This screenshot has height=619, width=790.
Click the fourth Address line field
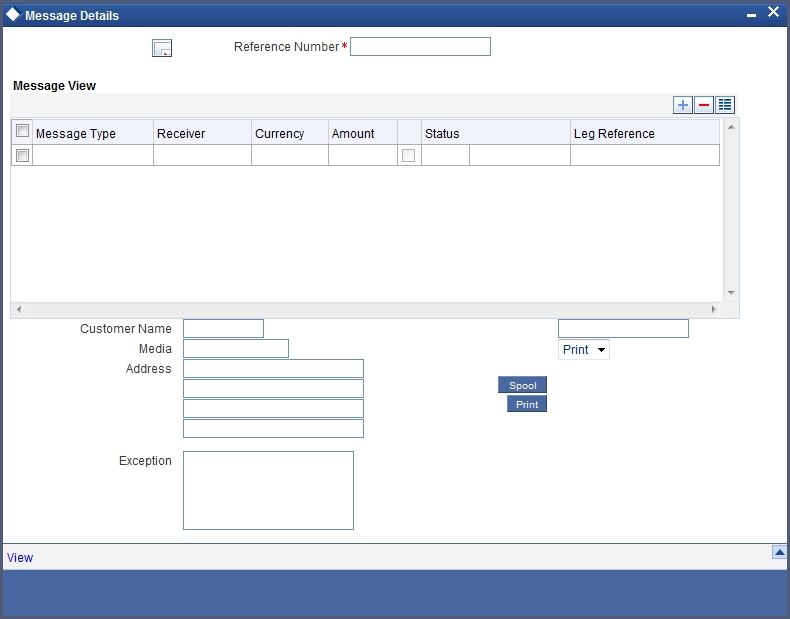273,429
